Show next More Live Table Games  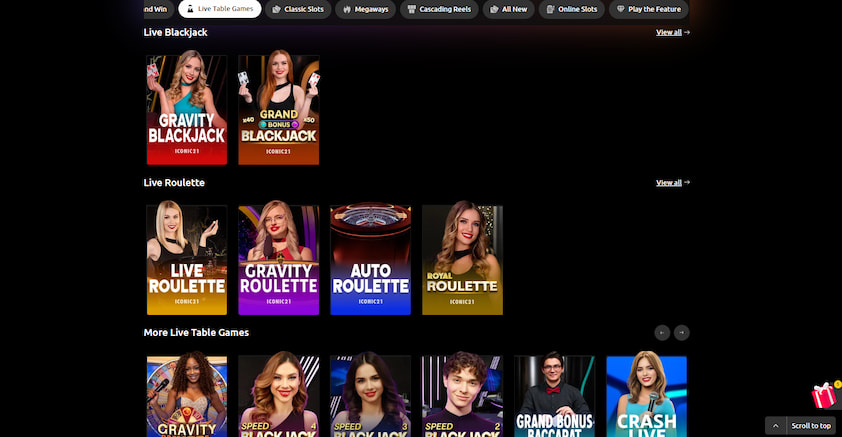pyautogui.click(x=681, y=333)
